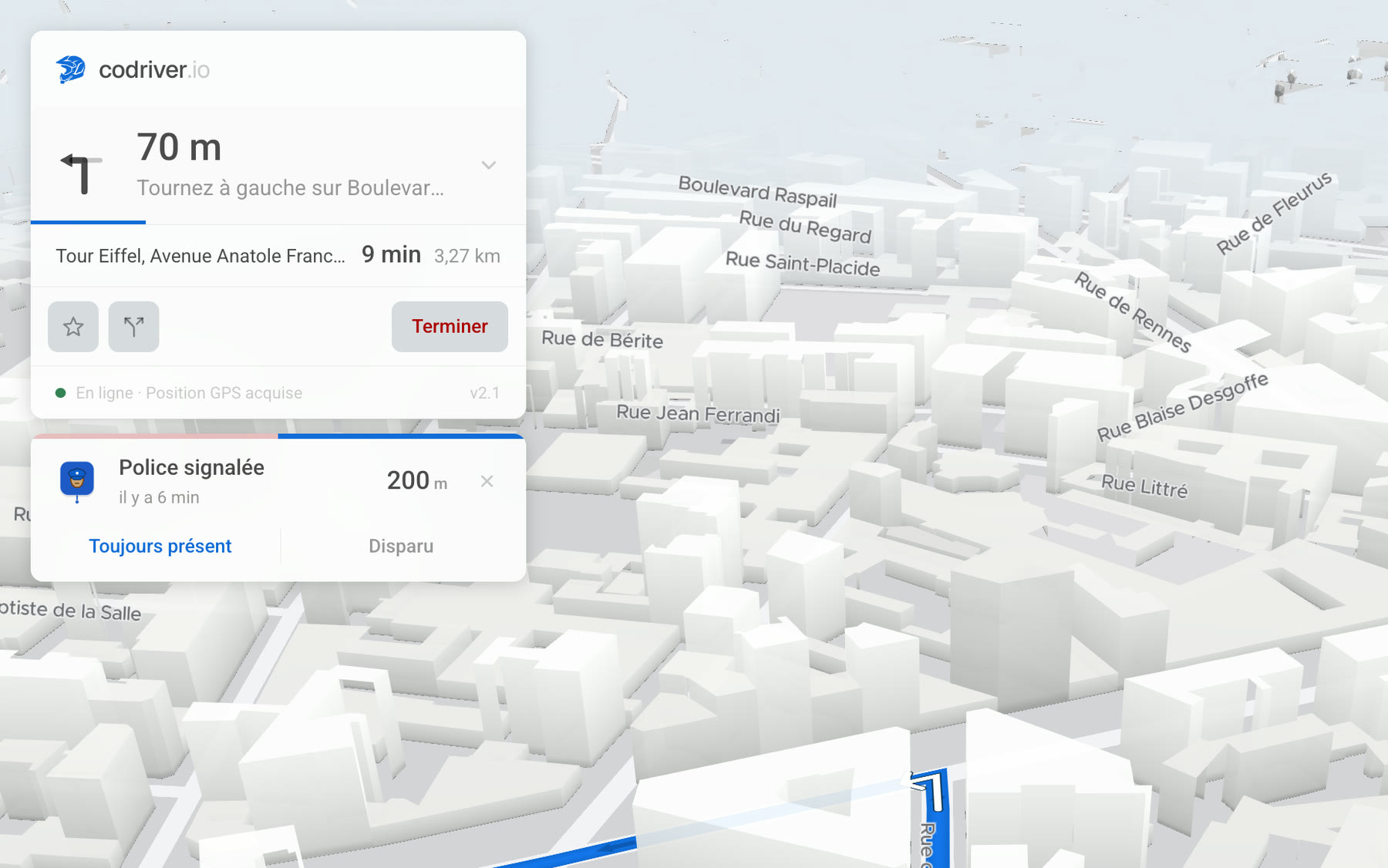Click the Police signalée title

(x=191, y=467)
